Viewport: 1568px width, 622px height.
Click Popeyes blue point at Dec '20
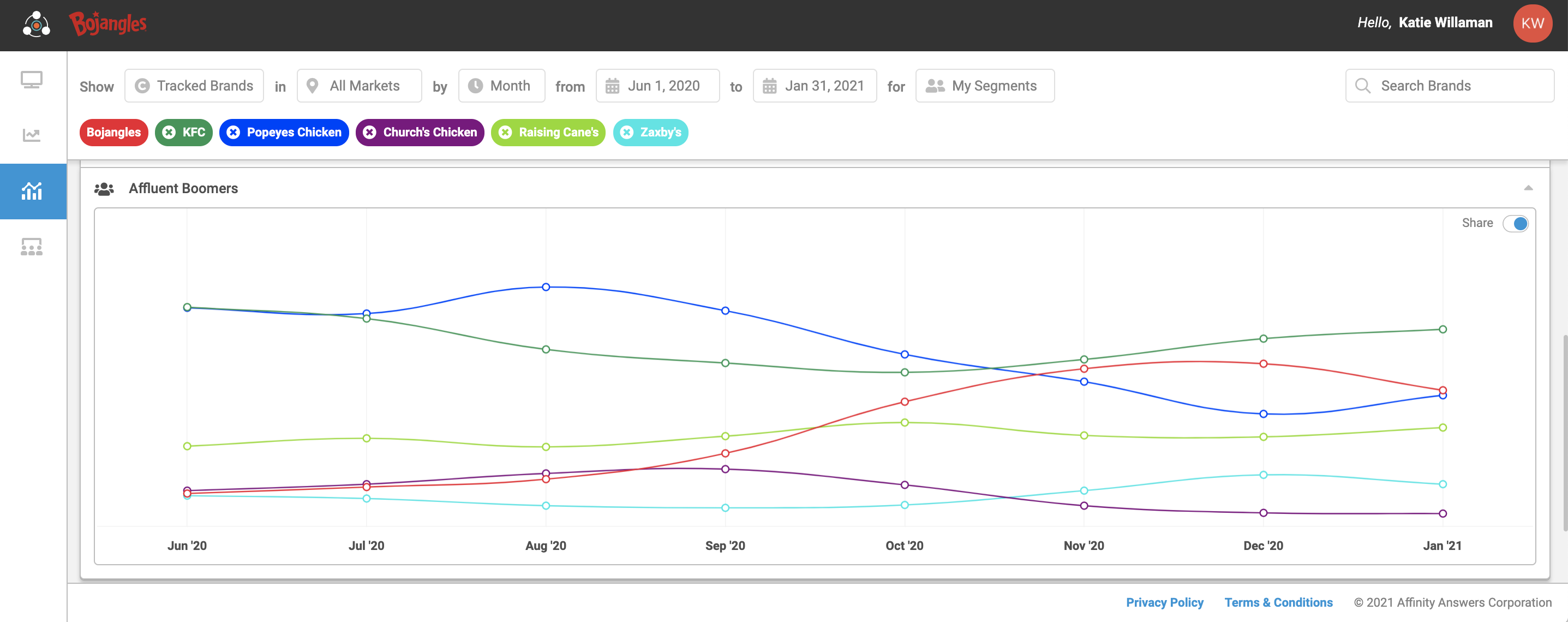(x=1263, y=414)
